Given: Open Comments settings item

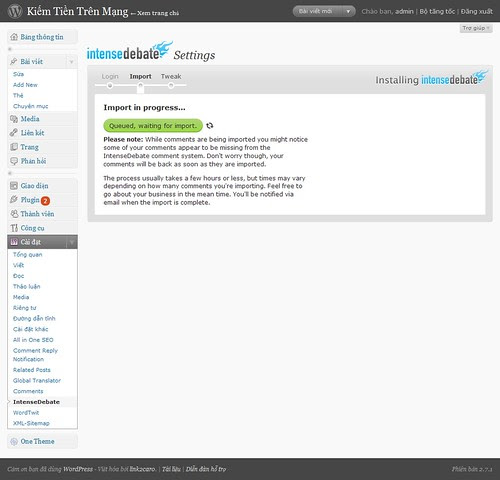Looking at the screenshot, I should pos(28,391).
